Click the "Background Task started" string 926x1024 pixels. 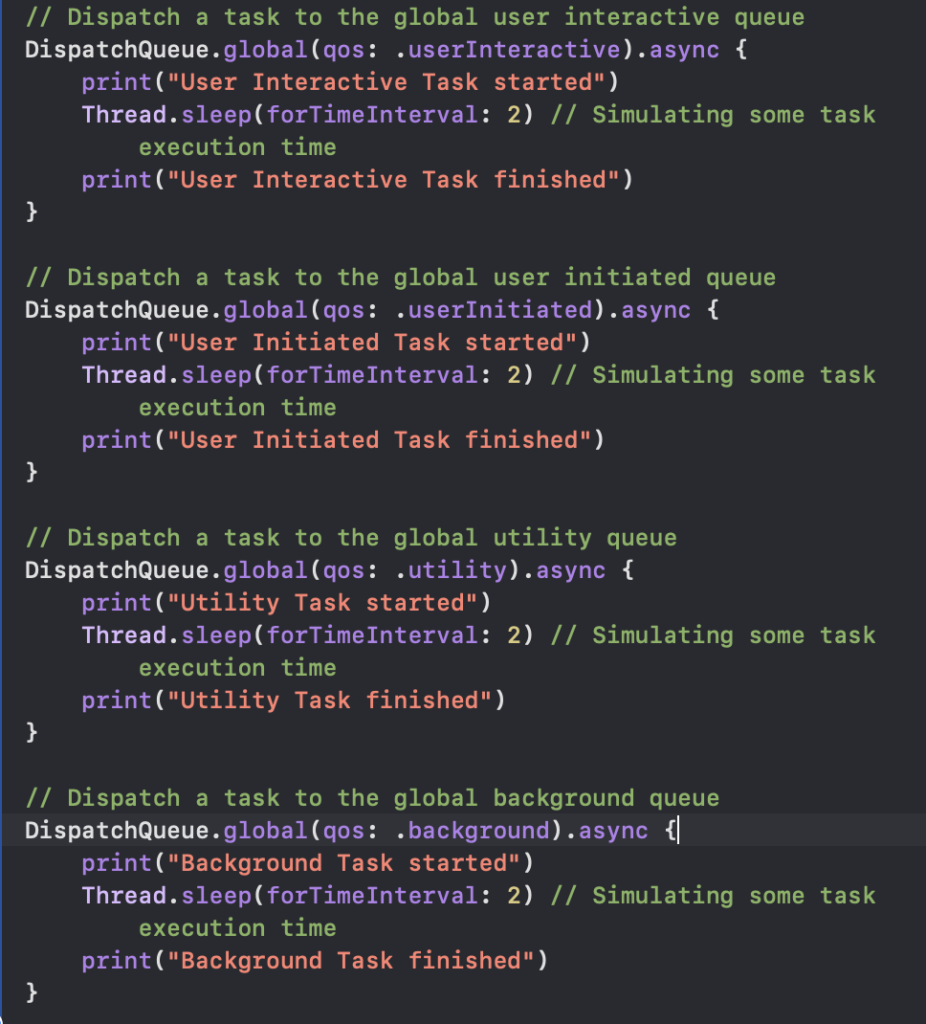click(x=343, y=863)
